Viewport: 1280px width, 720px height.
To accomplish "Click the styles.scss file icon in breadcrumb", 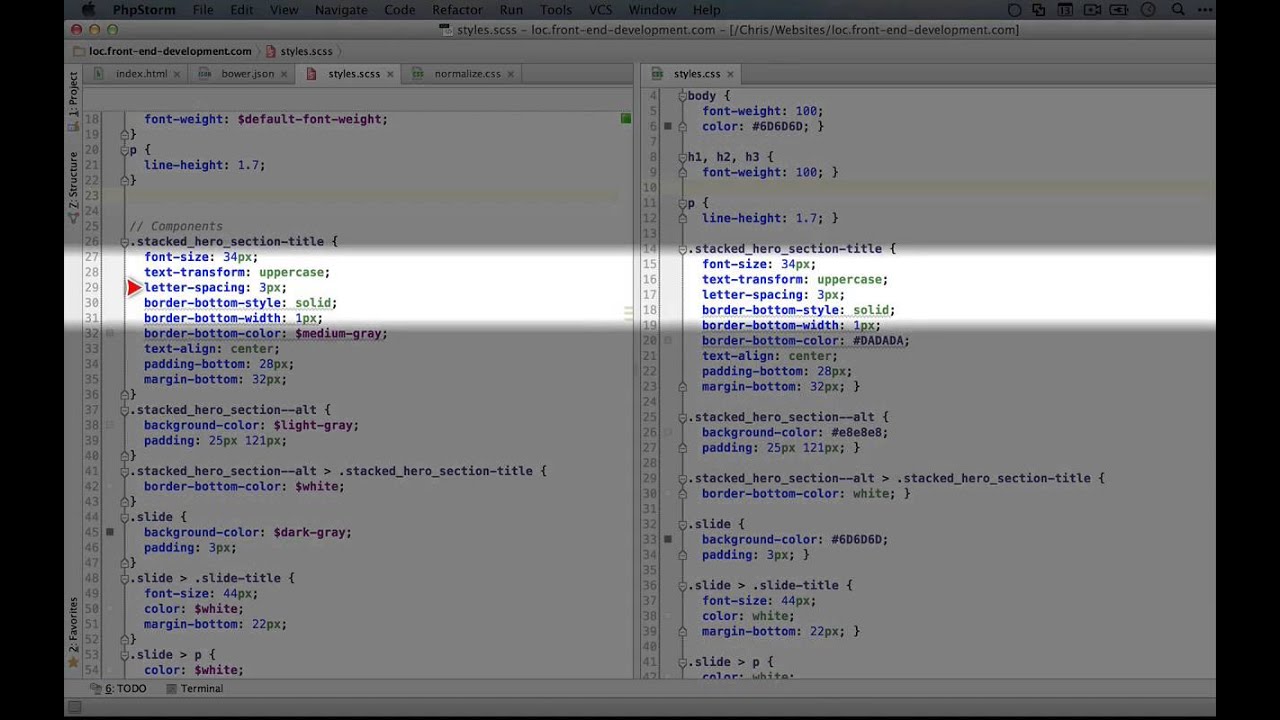I will pos(272,51).
